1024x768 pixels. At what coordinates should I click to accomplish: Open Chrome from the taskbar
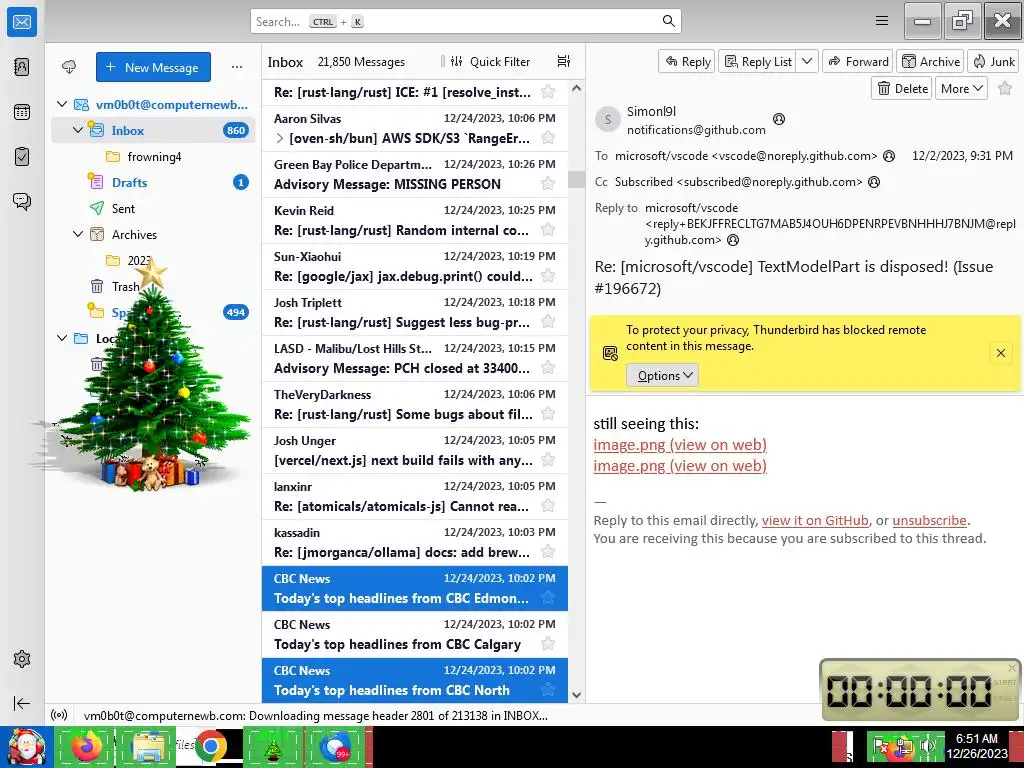210,747
